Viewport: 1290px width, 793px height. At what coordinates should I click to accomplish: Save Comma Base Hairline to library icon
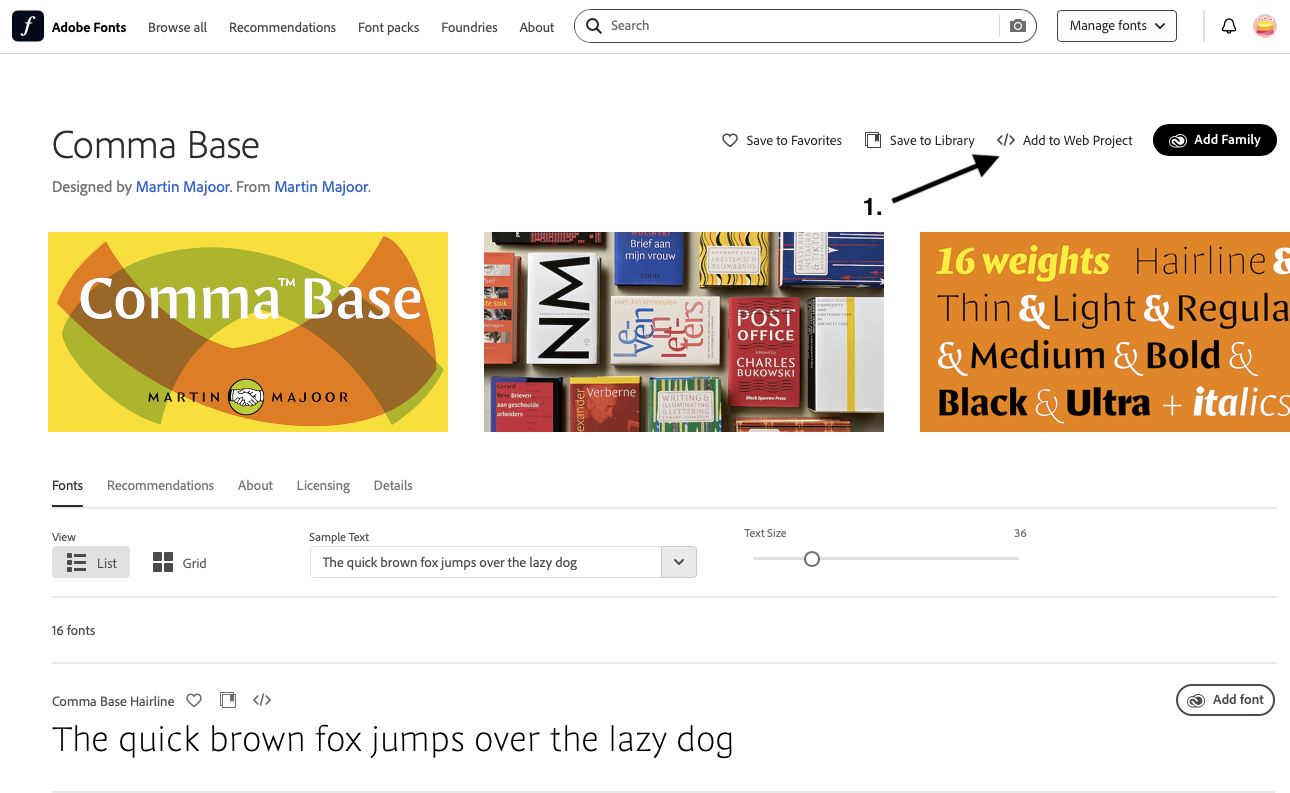(228, 701)
